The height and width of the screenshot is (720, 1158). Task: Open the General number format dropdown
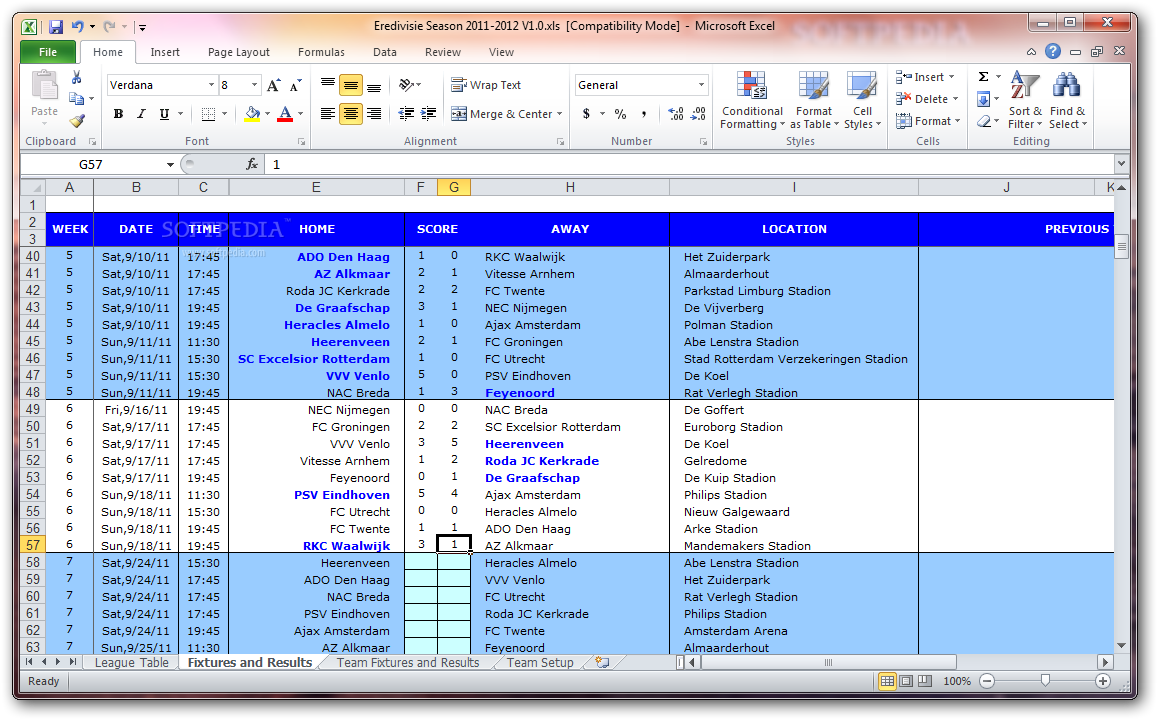[x=701, y=85]
